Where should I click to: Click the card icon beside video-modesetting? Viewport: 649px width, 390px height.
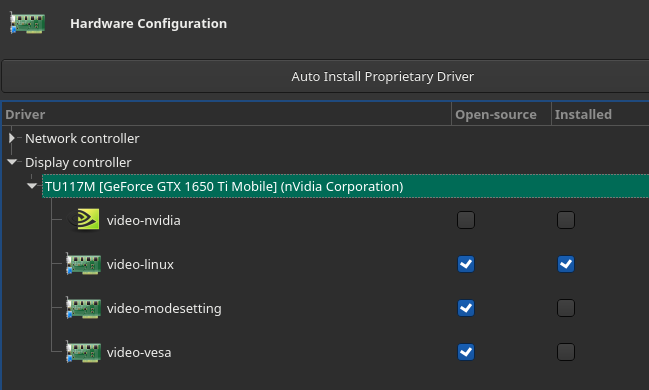(x=83, y=308)
